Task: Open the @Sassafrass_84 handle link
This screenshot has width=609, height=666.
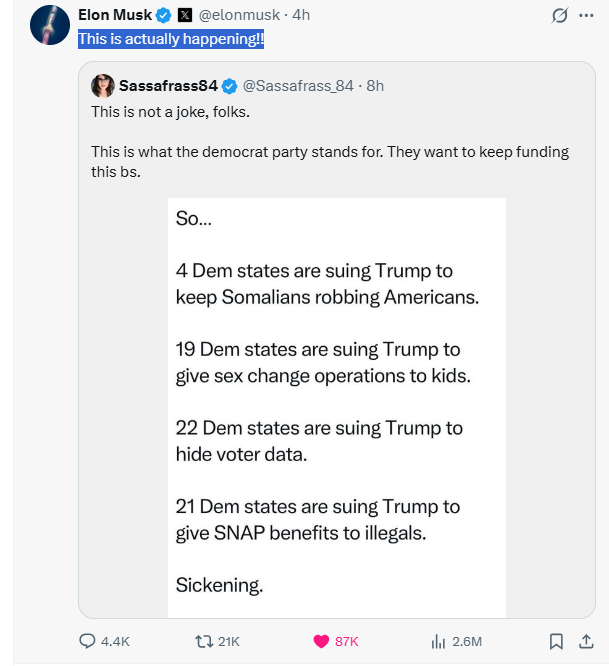Action: coord(298,85)
